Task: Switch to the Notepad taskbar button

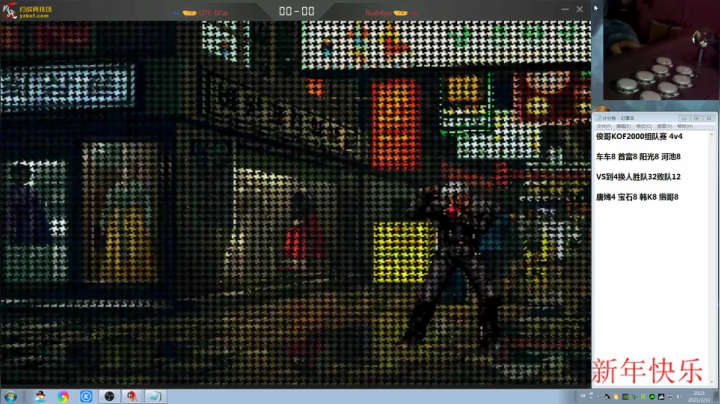Action: coord(155,396)
